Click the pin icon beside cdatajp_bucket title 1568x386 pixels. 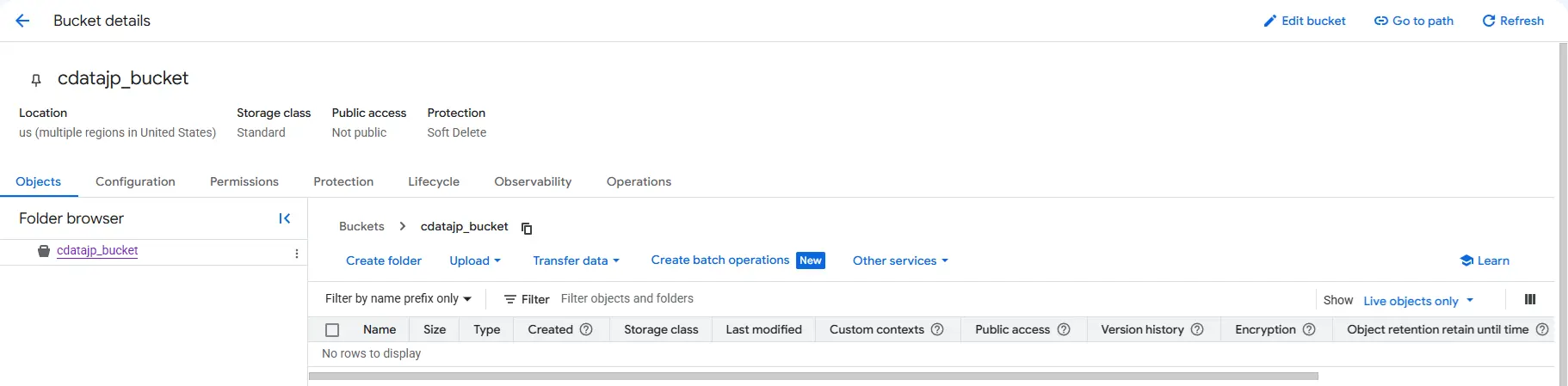click(x=36, y=80)
